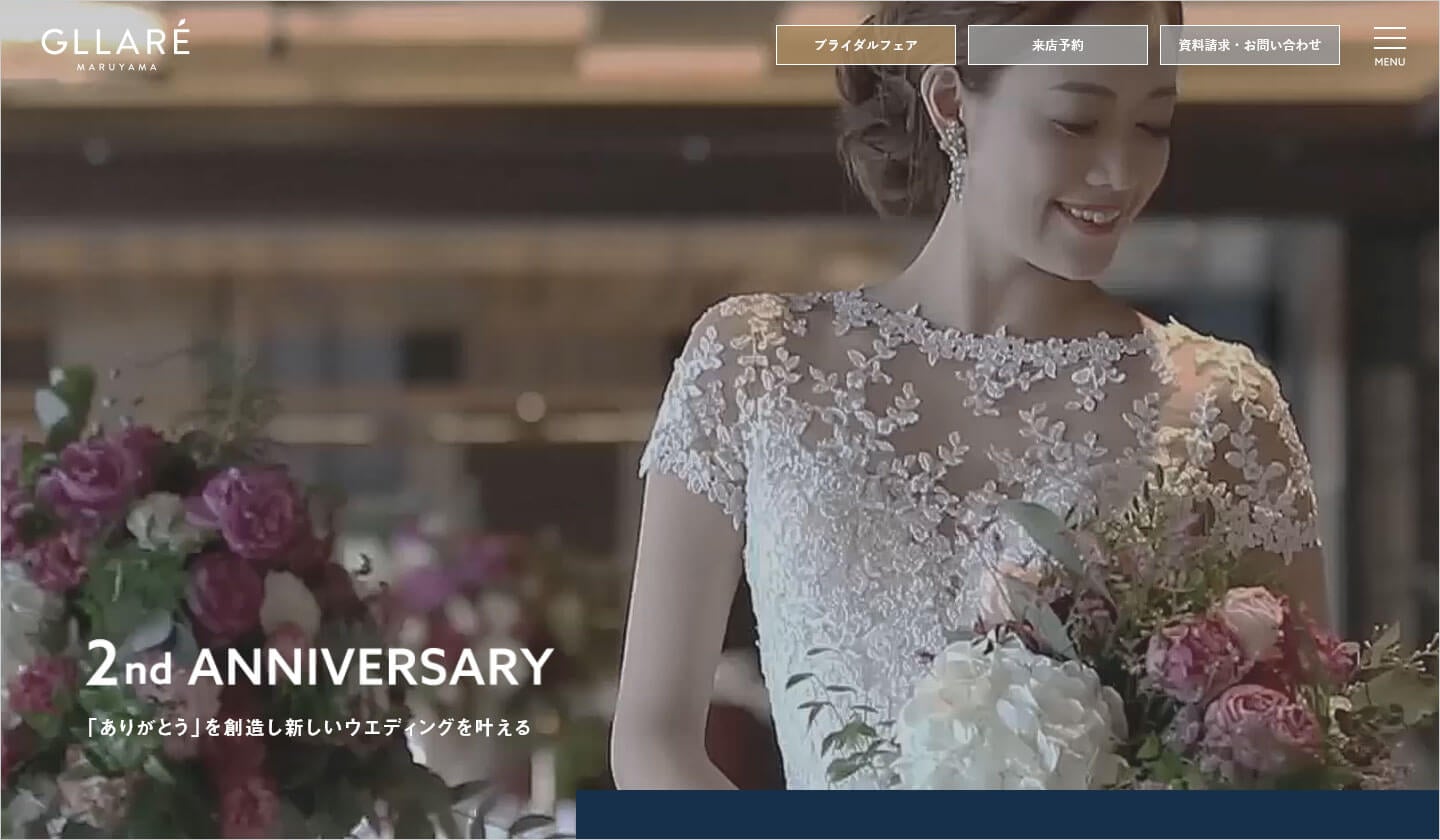1440x840 pixels.
Task: Click the 「ありがとう」を創造し新しいウエディングを叶える tagline
Action: [x=309, y=727]
